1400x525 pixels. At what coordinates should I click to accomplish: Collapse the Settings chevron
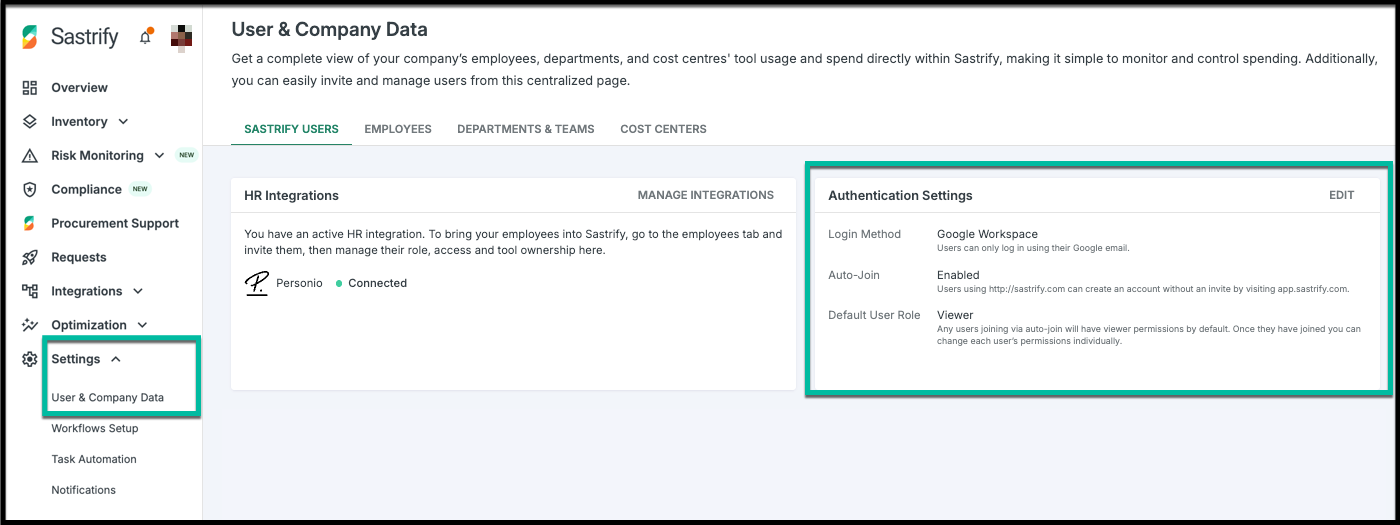pyautogui.click(x=116, y=360)
